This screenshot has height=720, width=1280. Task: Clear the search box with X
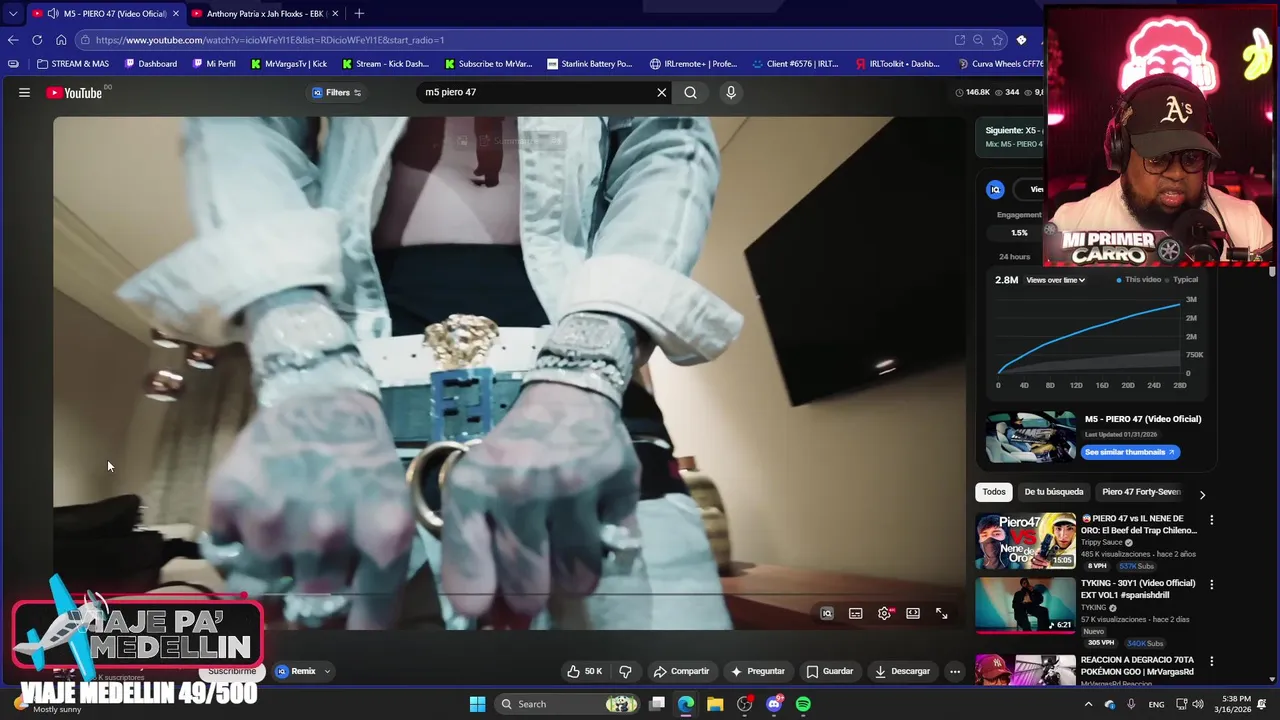pos(661,92)
